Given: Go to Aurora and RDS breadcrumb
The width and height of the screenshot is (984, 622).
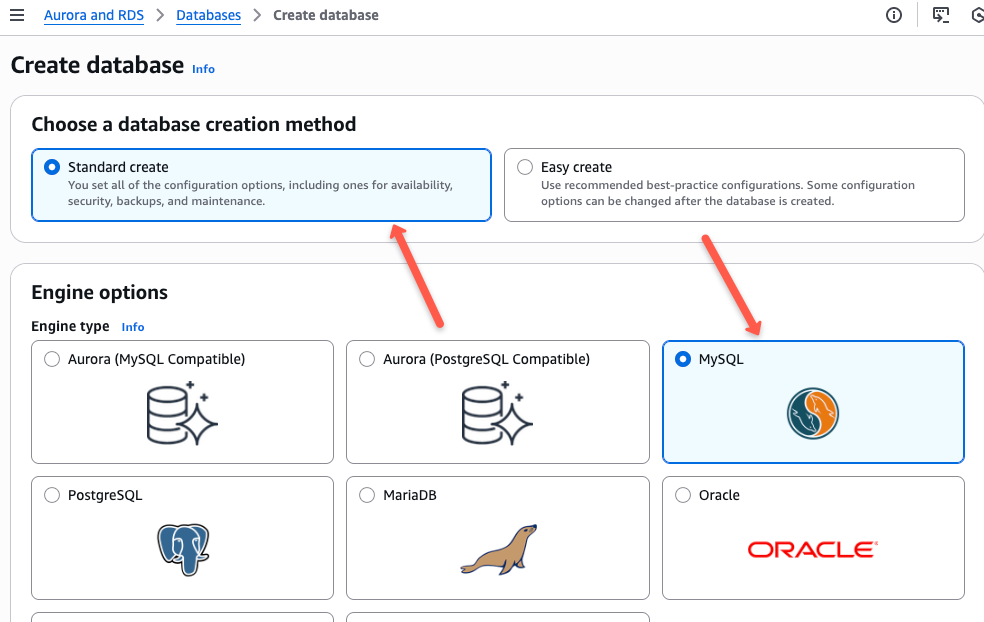Looking at the screenshot, I should (94, 15).
